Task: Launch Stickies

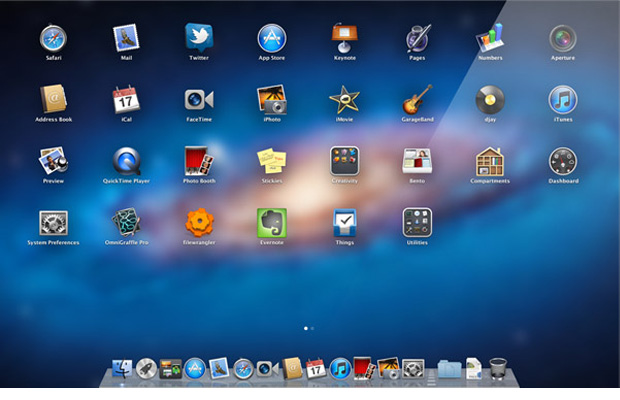Action: (272, 161)
